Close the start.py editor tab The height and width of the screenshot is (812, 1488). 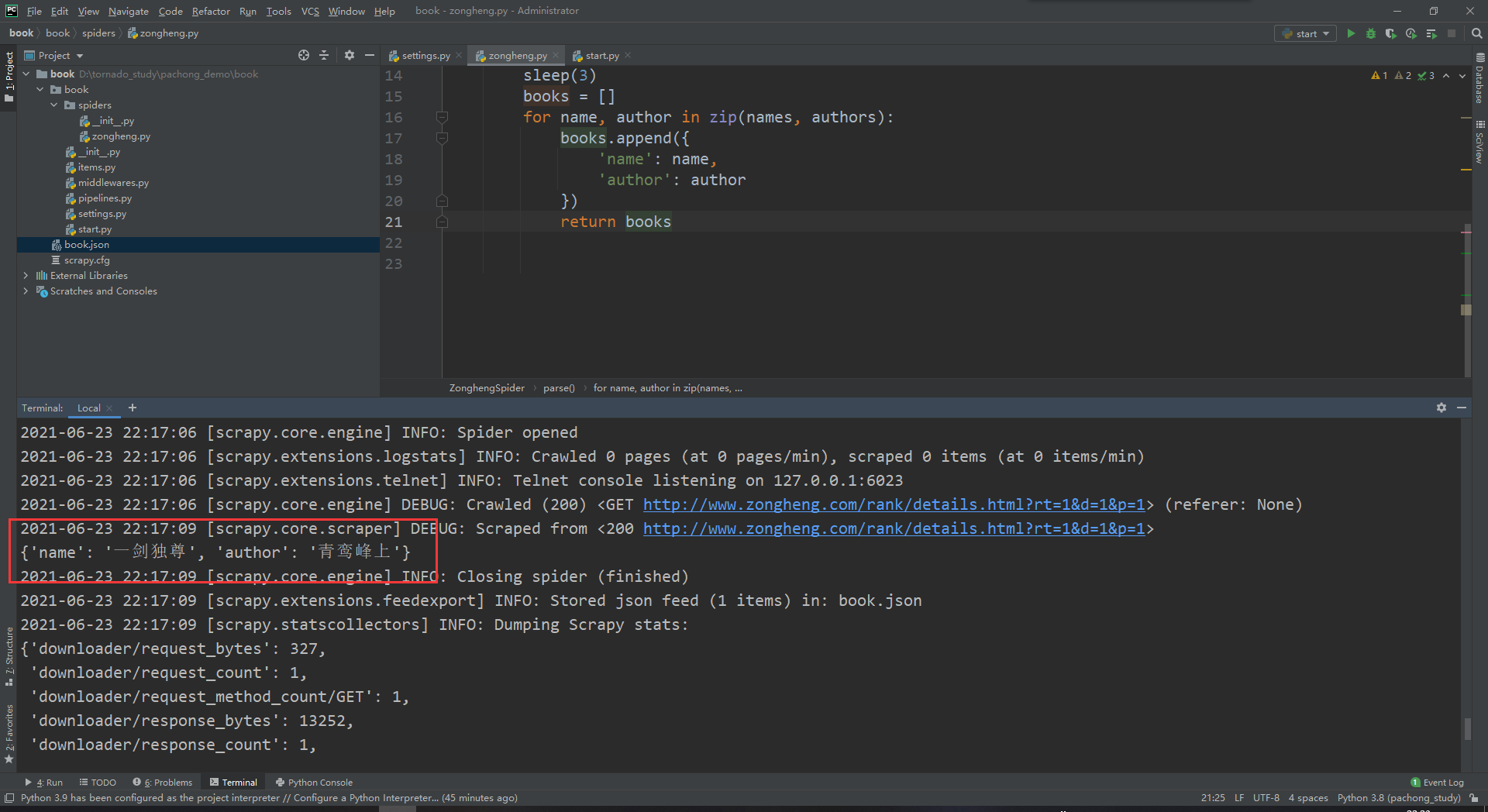[628, 55]
